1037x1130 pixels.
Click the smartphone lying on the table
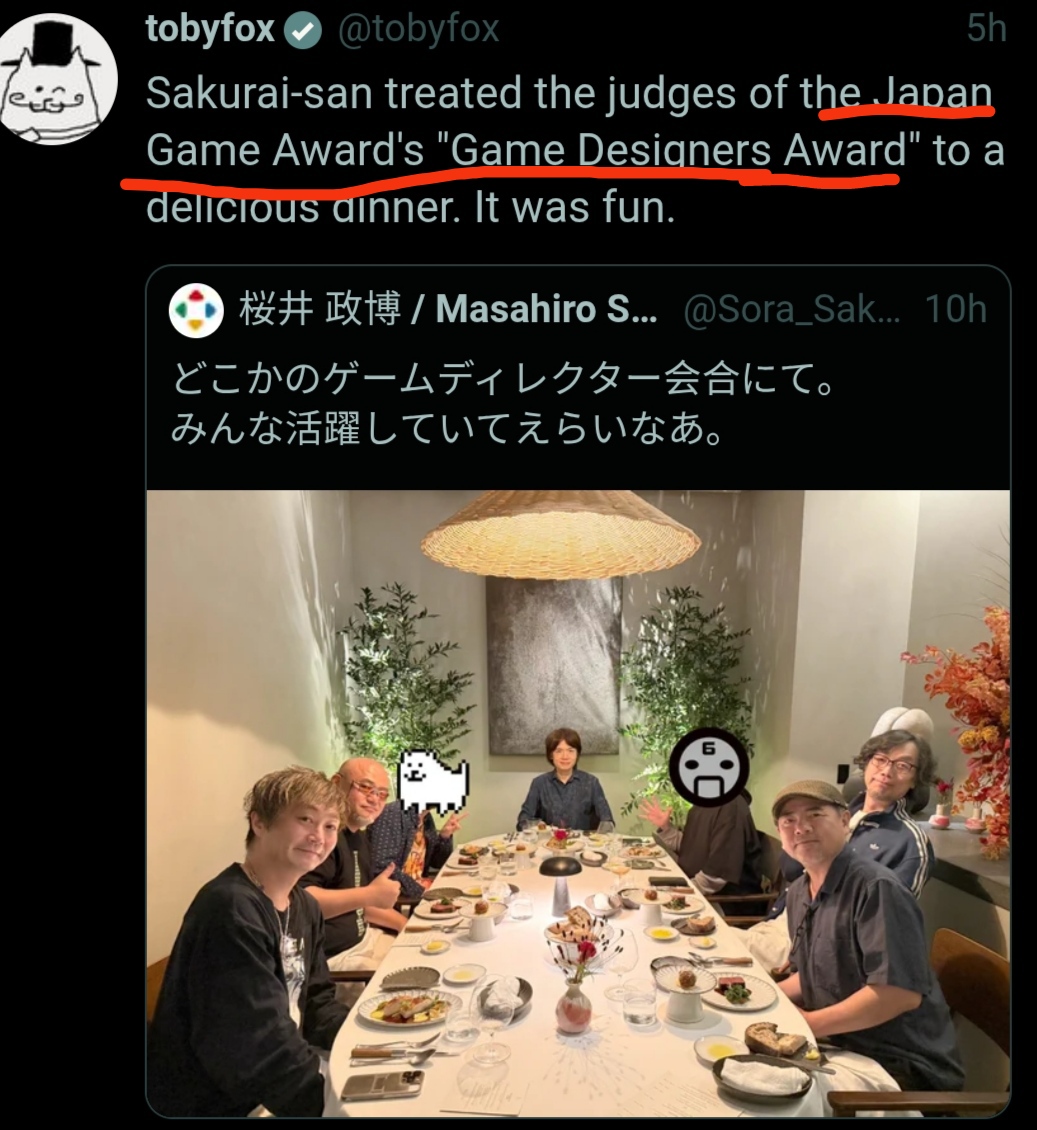tap(382, 1085)
